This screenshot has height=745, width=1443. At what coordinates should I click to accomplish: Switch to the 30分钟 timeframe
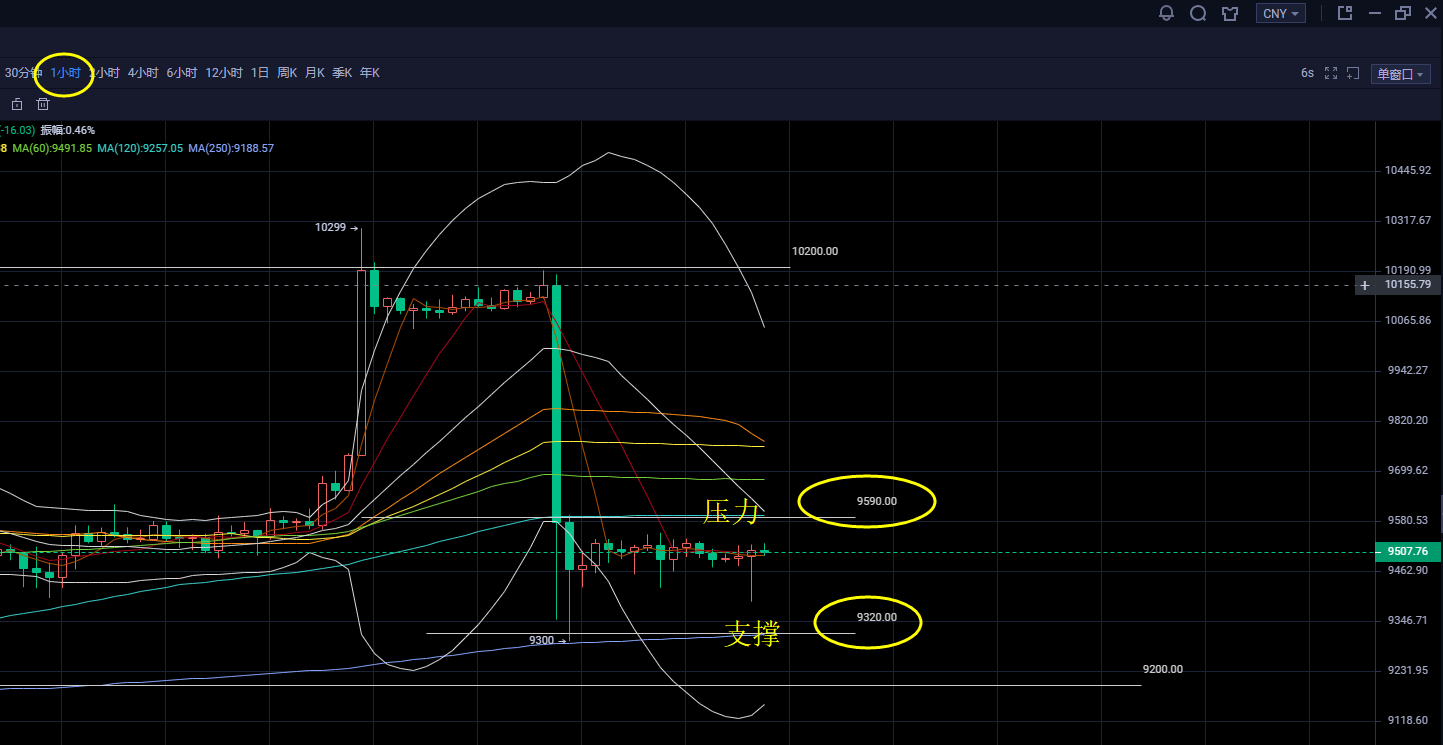tap(23, 73)
